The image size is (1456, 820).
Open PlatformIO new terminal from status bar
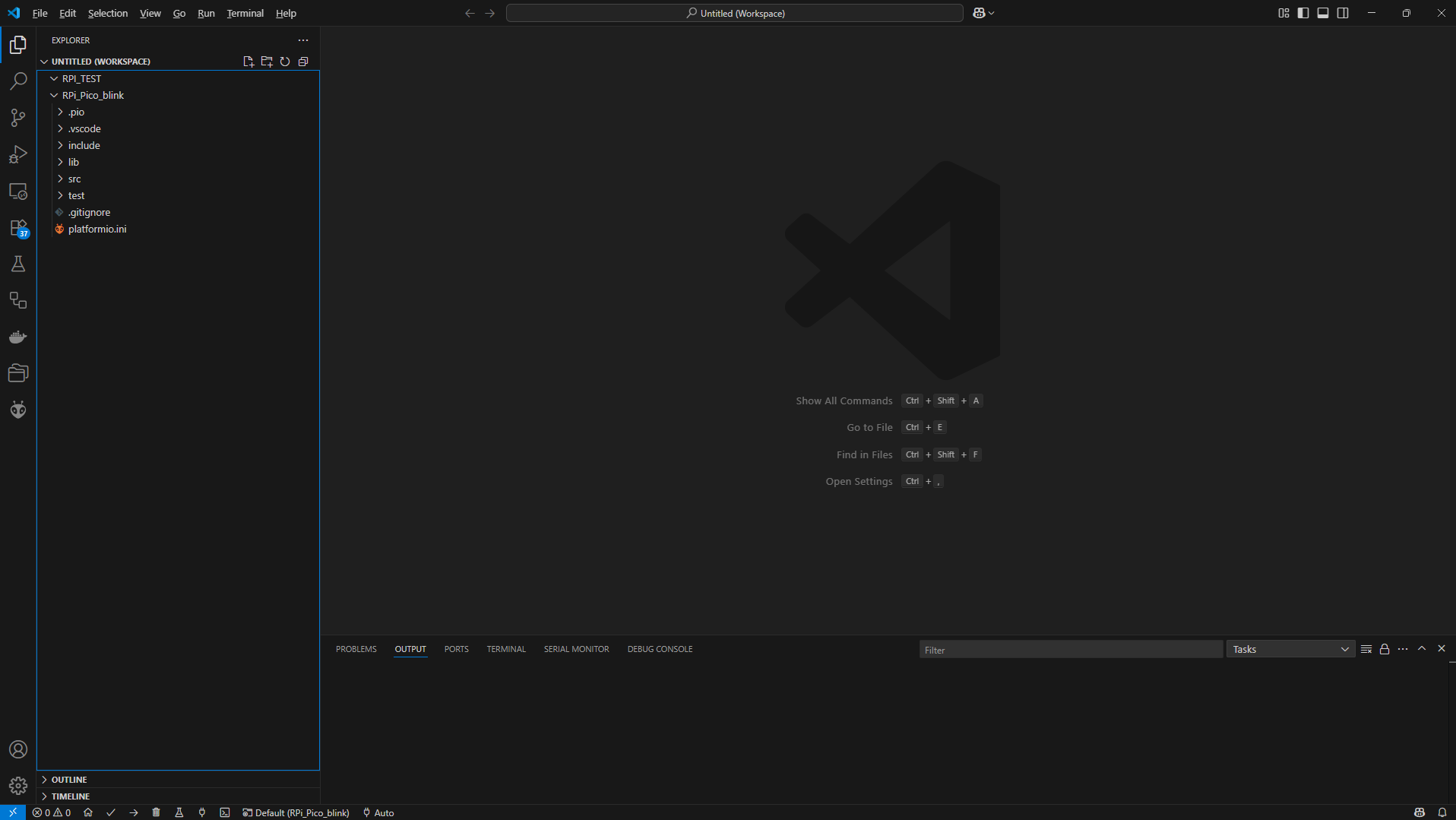click(x=225, y=812)
